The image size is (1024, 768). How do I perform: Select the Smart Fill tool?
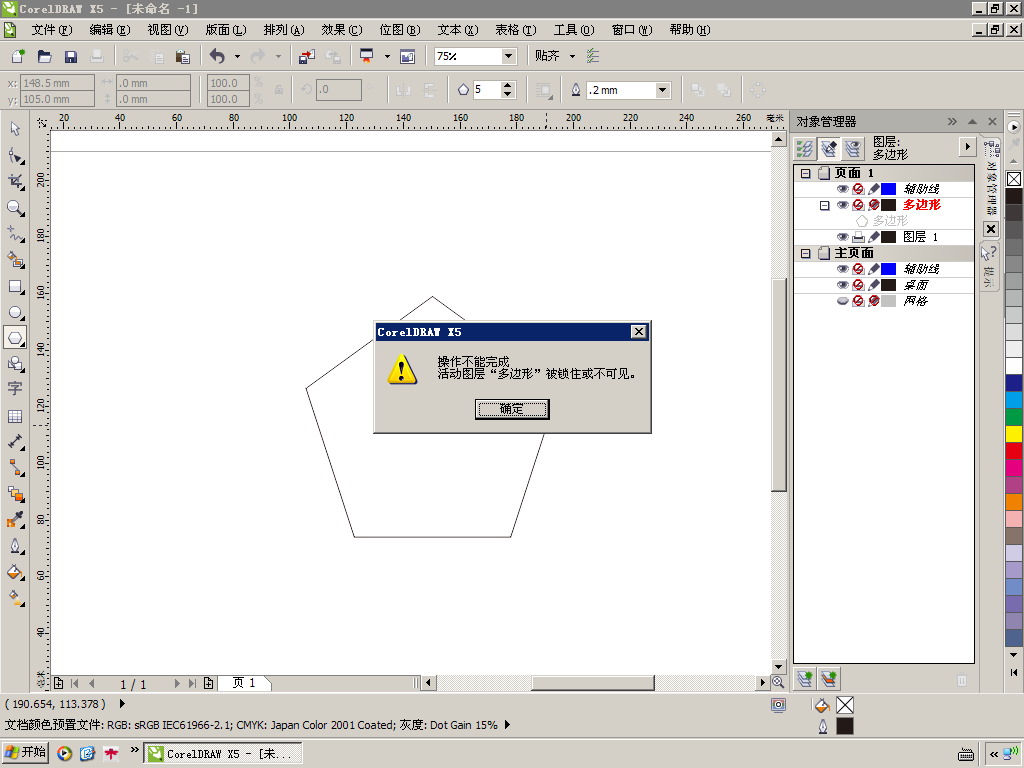(15, 260)
